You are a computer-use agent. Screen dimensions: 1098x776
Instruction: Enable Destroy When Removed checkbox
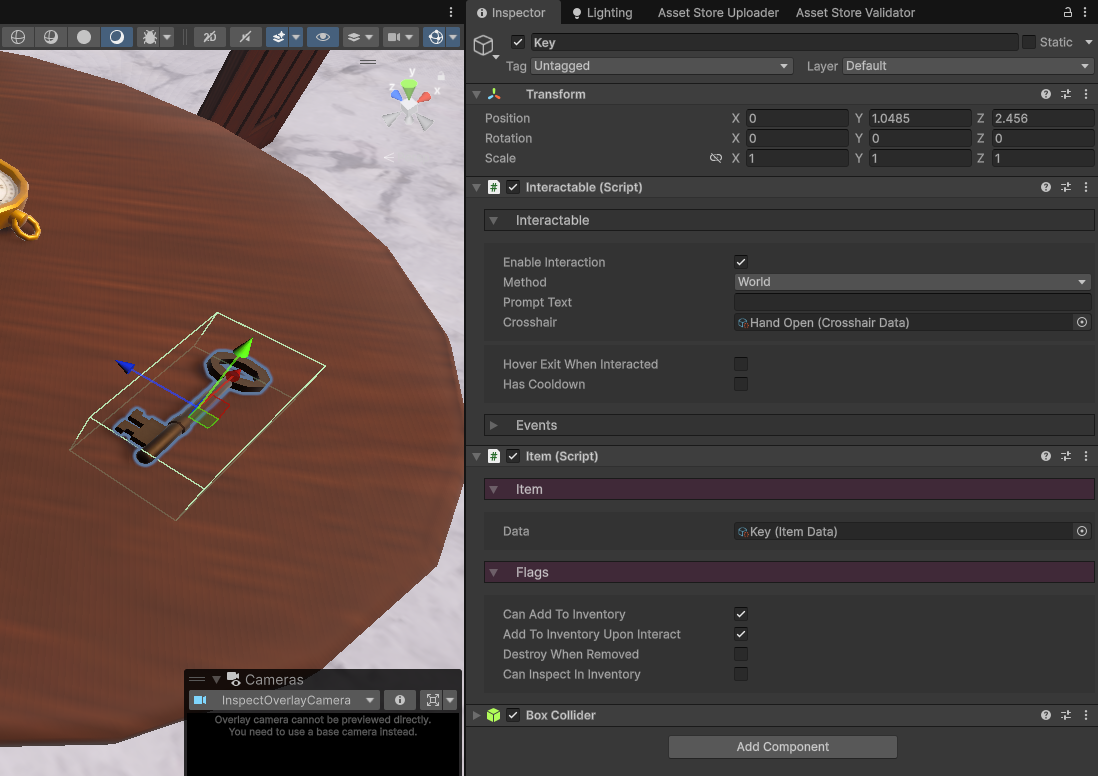(x=741, y=654)
